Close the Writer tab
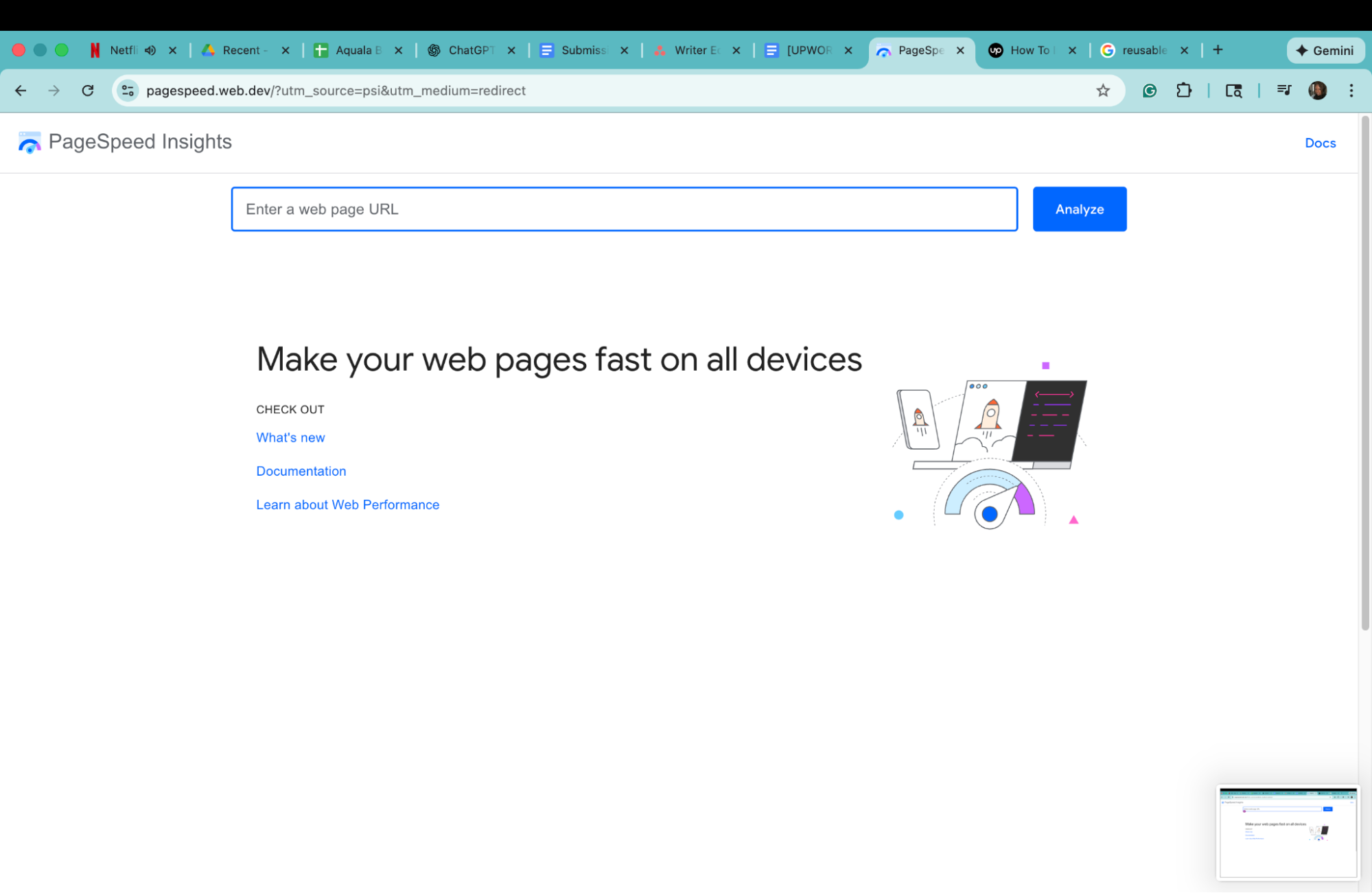 [x=736, y=50]
